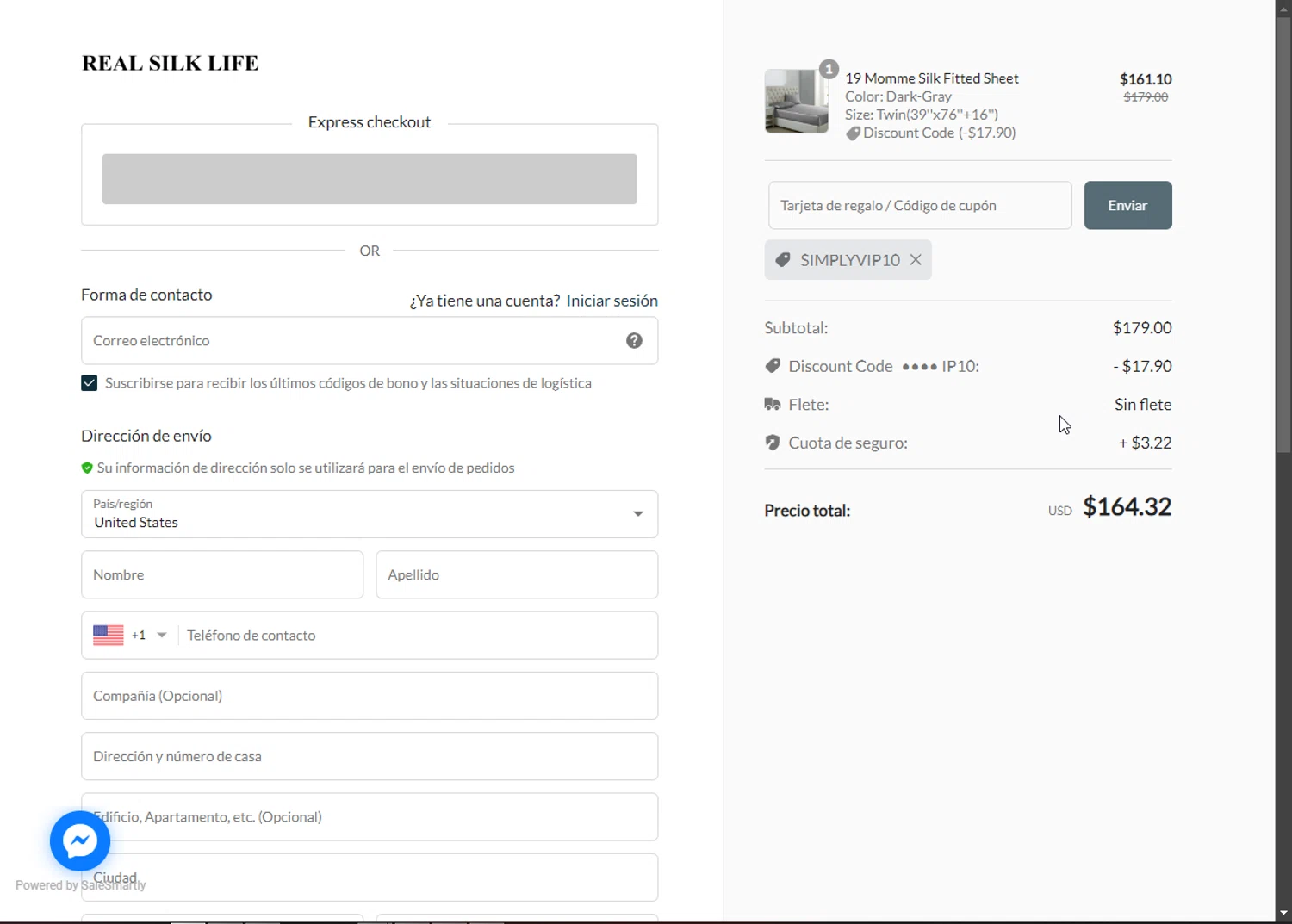Image resolution: width=1292 pixels, height=924 pixels.
Task: Focus the Ciudad input field
Action: [370, 877]
